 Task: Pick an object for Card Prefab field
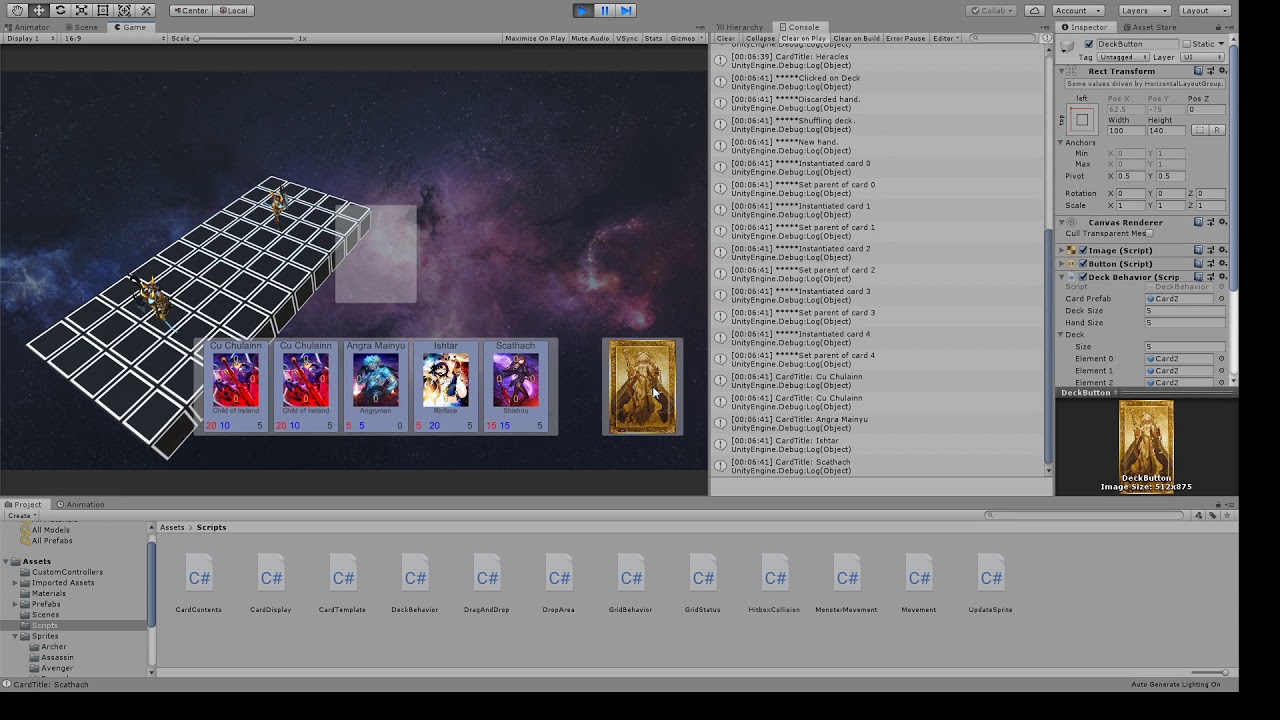point(1221,299)
